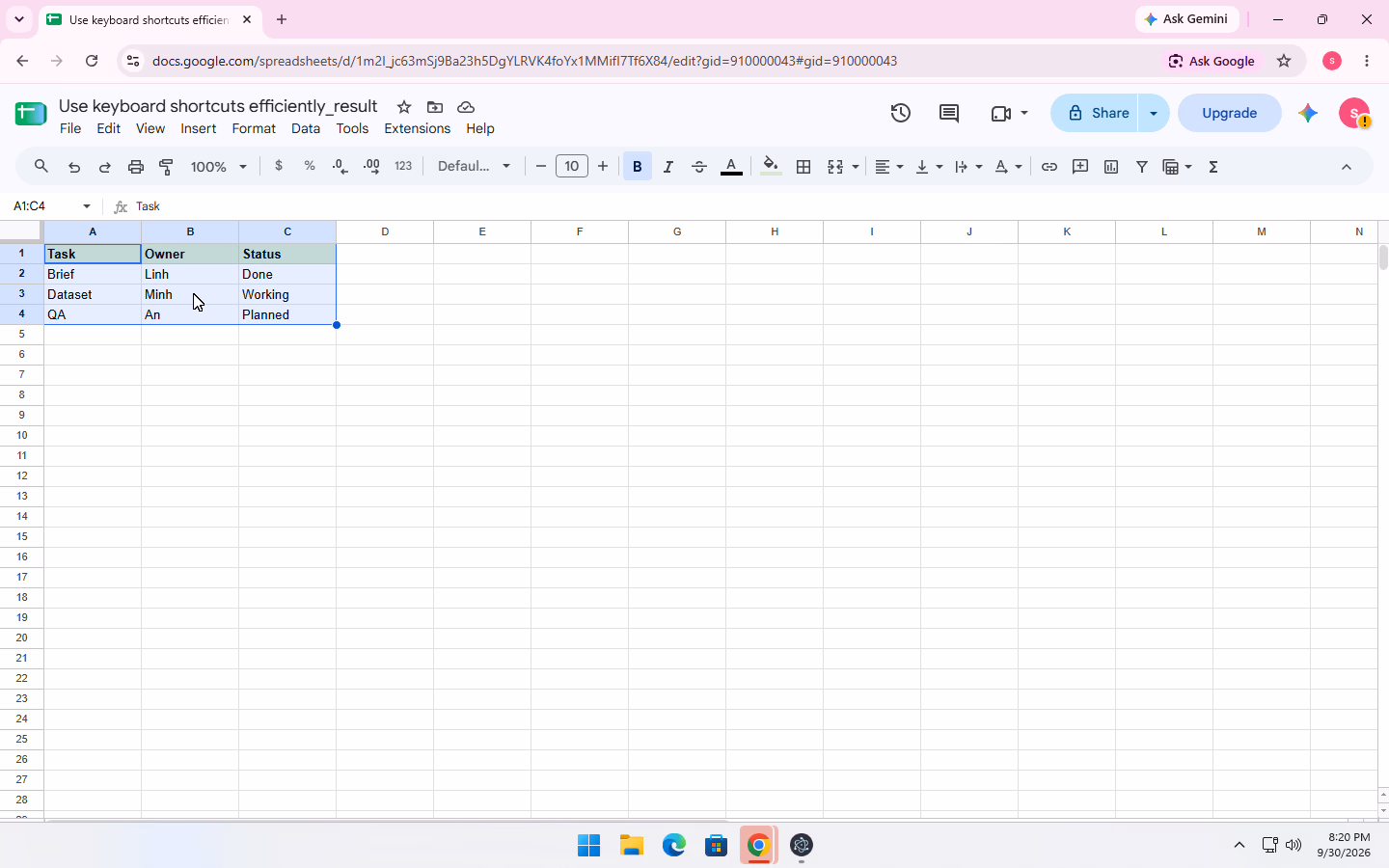Open vertical align dropdown
The image size is (1389, 868).
(x=929, y=167)
